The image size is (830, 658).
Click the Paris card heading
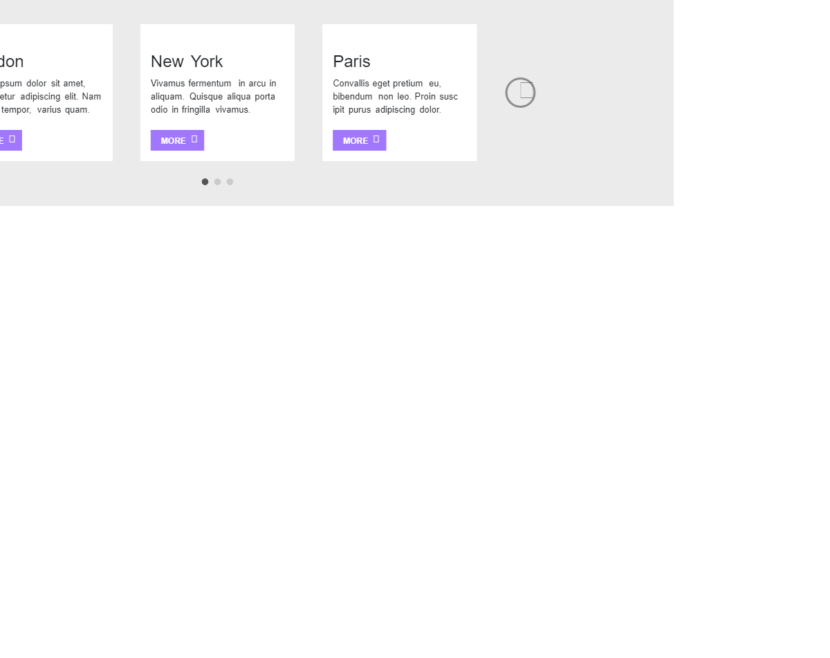352,62
